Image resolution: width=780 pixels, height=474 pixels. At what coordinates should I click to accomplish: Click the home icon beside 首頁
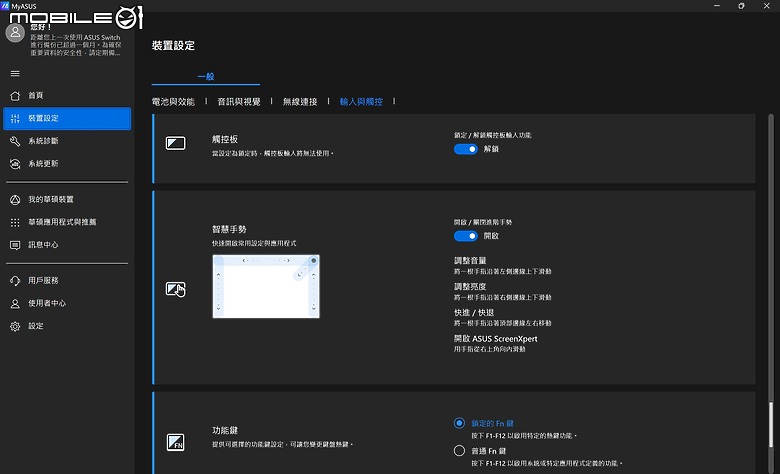pos(15,95)
